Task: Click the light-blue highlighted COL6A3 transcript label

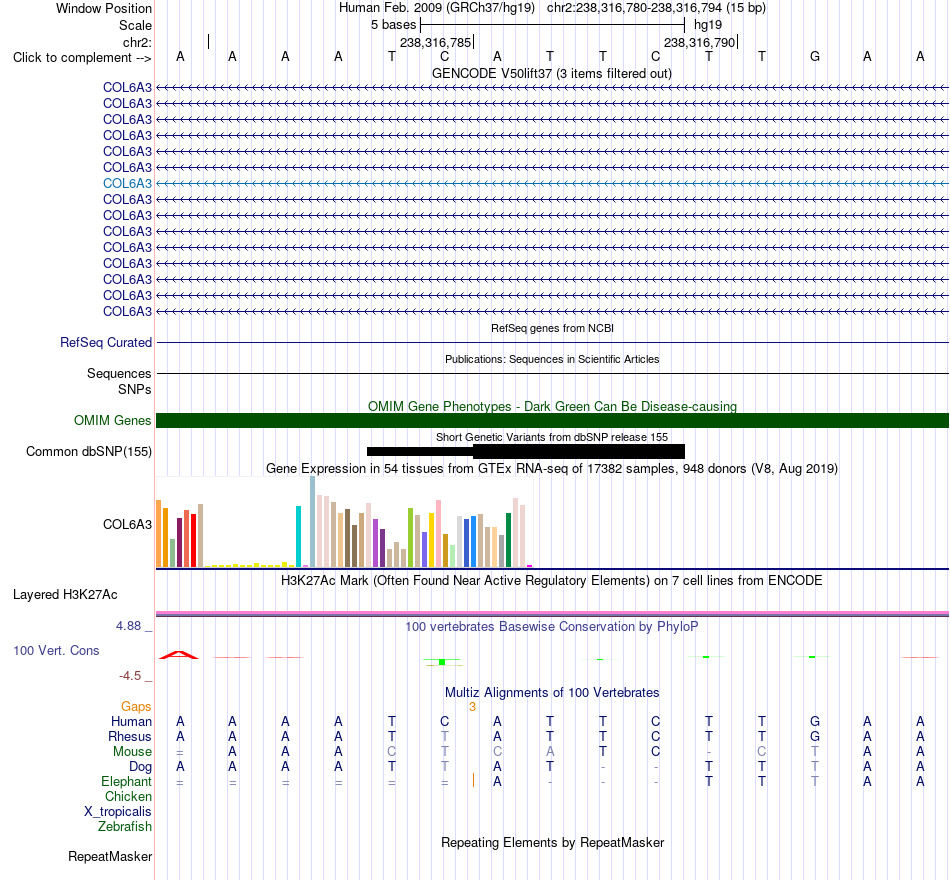Action: (x=127, y=183)
